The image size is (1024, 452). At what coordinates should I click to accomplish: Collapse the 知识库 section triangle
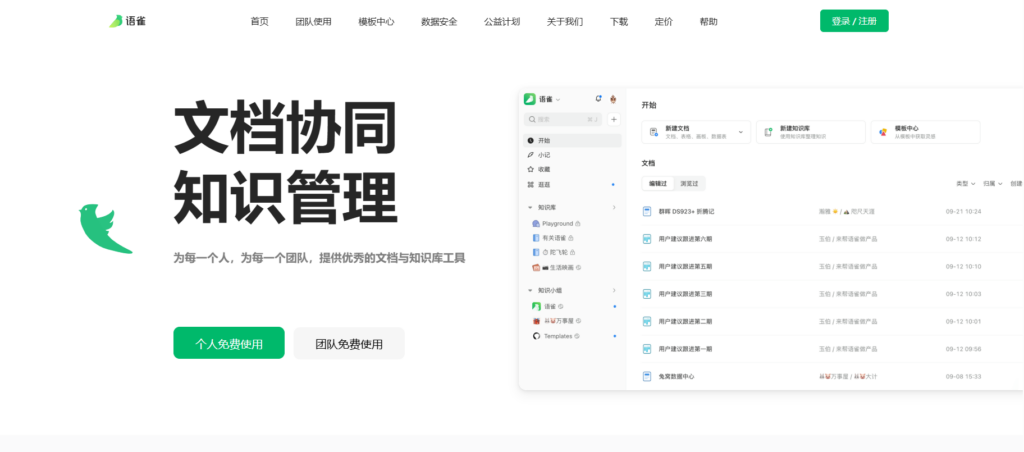(530, 208)
